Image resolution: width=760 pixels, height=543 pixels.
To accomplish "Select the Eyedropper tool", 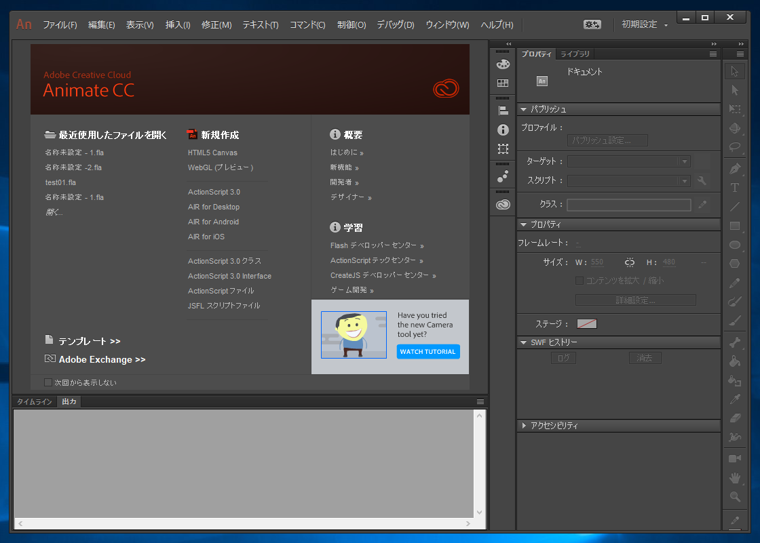I will [x=735, y=399].
